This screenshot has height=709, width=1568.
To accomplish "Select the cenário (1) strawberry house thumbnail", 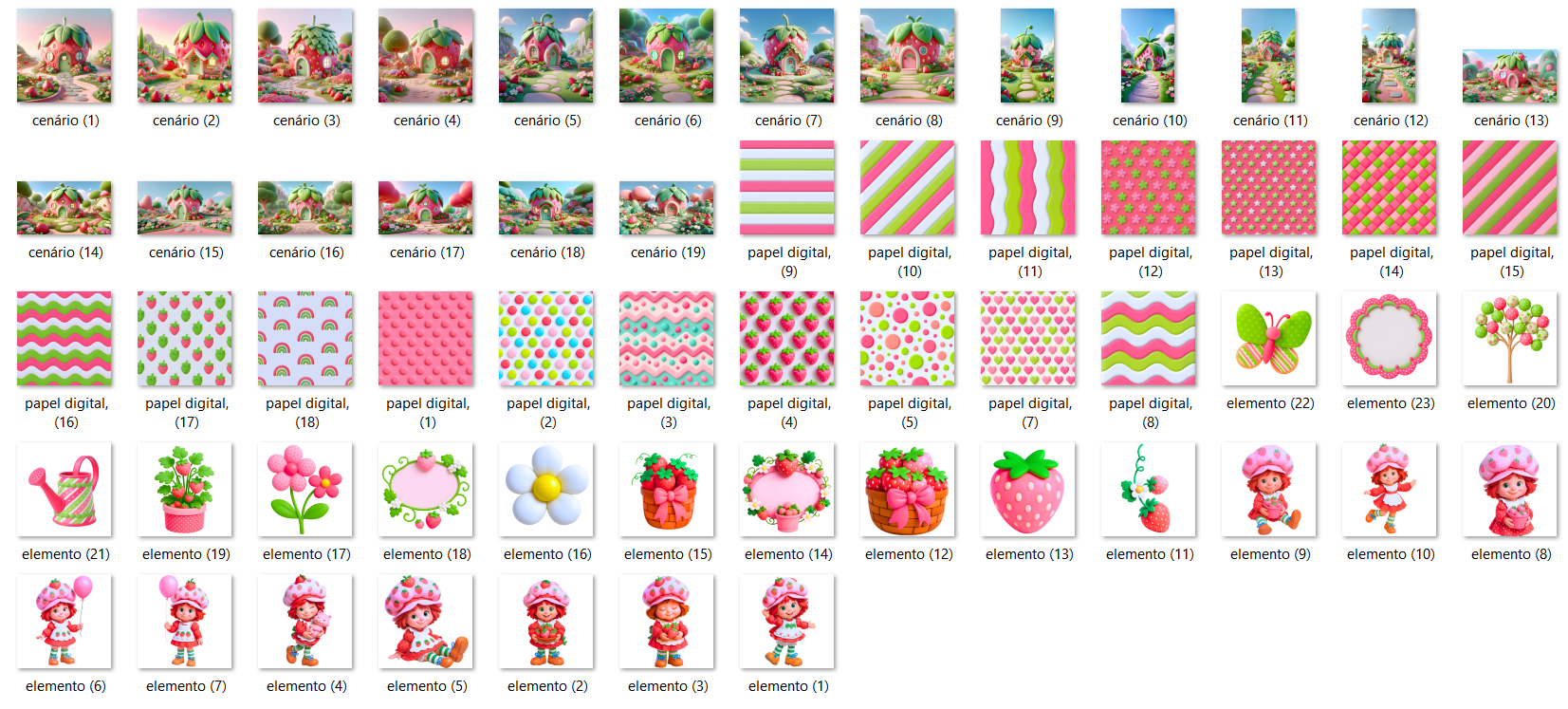I will click(65, 56).
